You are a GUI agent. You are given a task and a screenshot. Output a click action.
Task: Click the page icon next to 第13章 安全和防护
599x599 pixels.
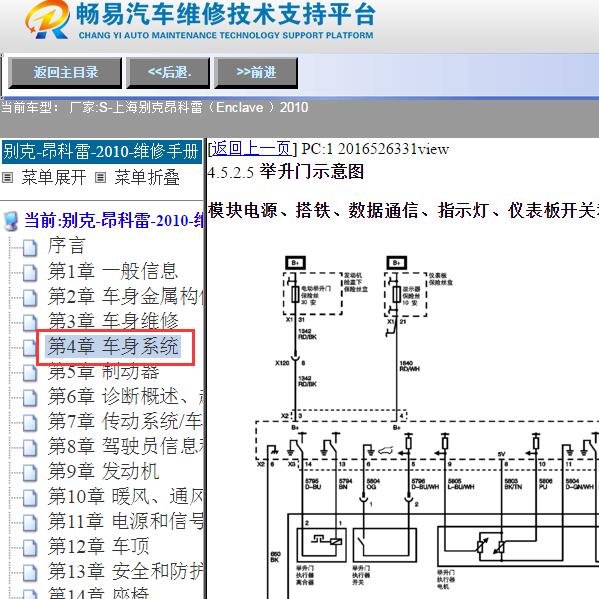tap(30, 573)
